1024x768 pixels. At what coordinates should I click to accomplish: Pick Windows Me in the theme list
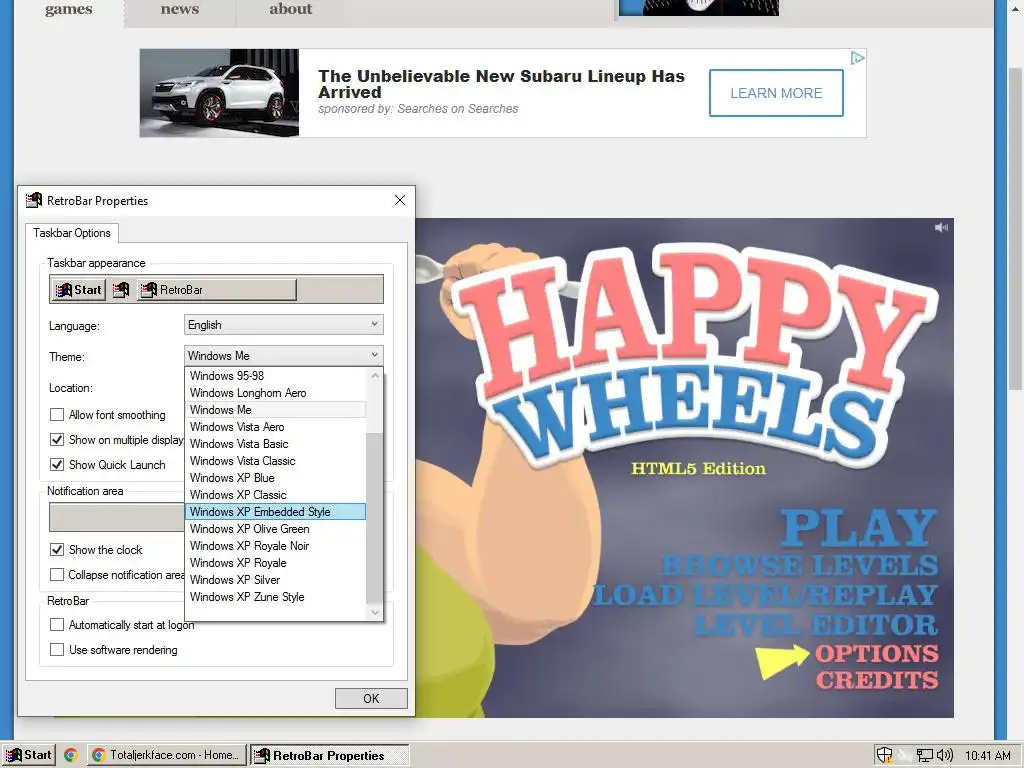pos(276,409)
